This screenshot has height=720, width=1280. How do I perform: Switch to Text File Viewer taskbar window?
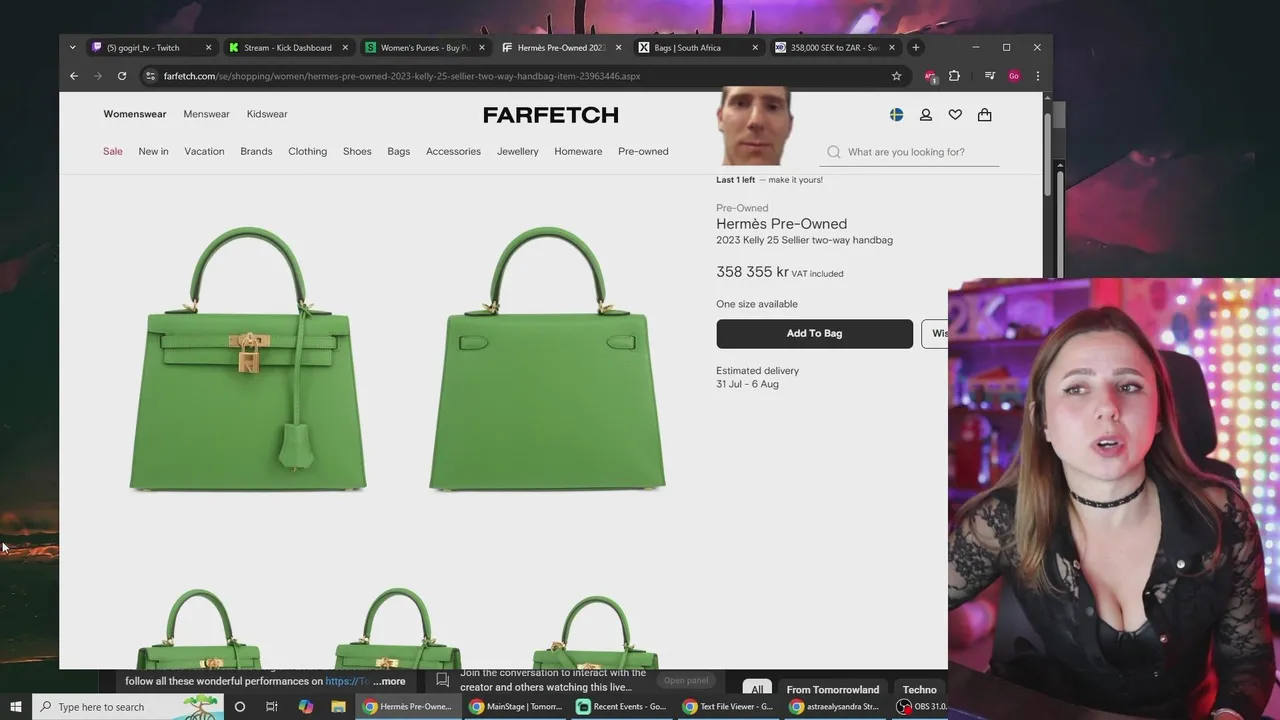pos(728,706)
